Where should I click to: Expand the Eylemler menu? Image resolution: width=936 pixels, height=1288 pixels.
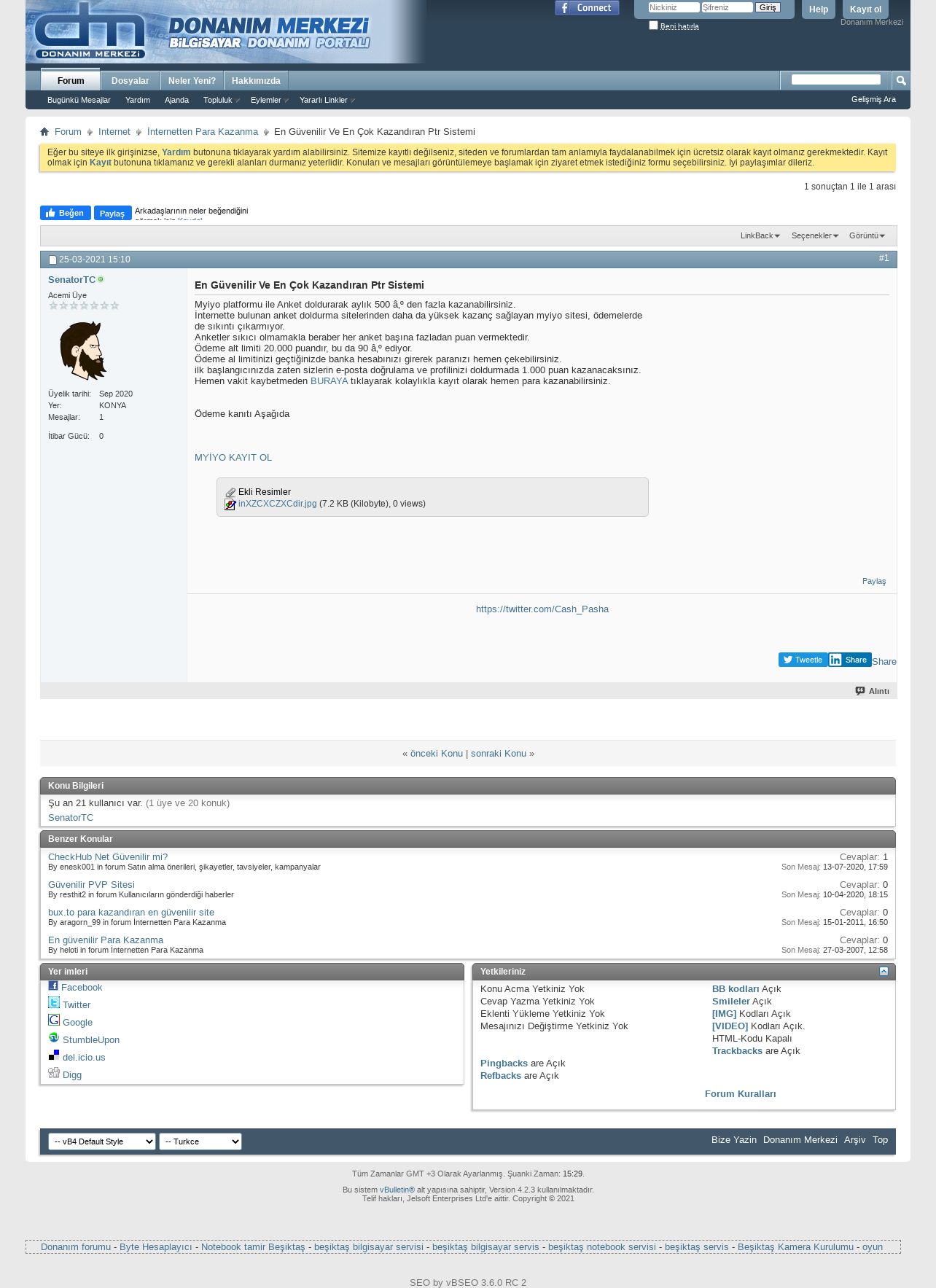click(269, 100)
